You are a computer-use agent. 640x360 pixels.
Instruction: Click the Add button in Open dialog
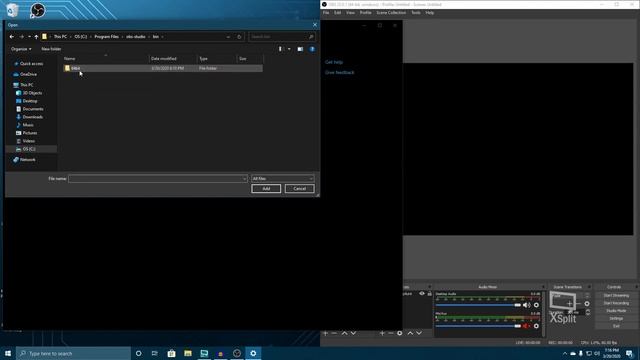[266, 189]
